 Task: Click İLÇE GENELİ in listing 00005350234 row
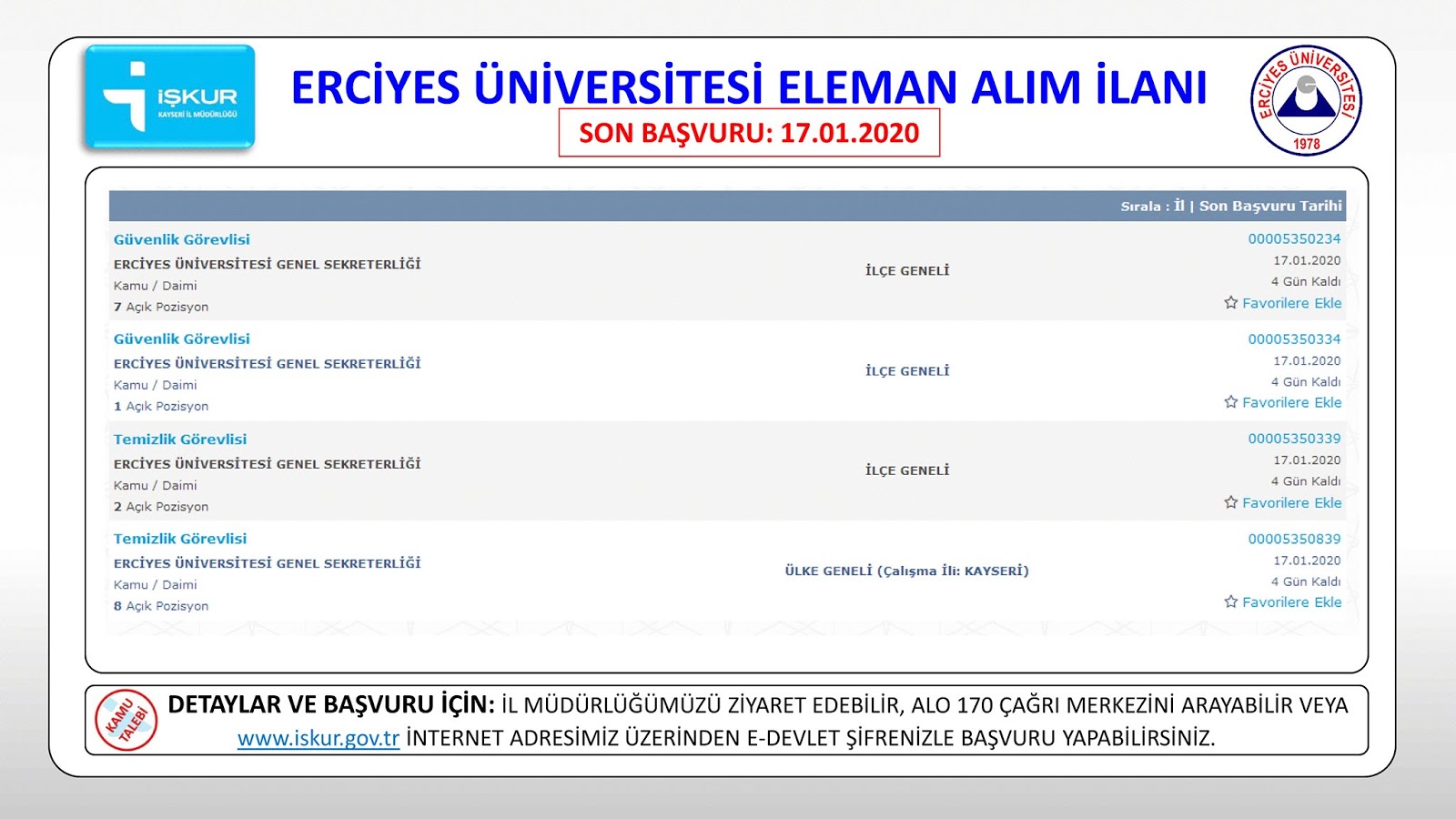tap(907, 270)
